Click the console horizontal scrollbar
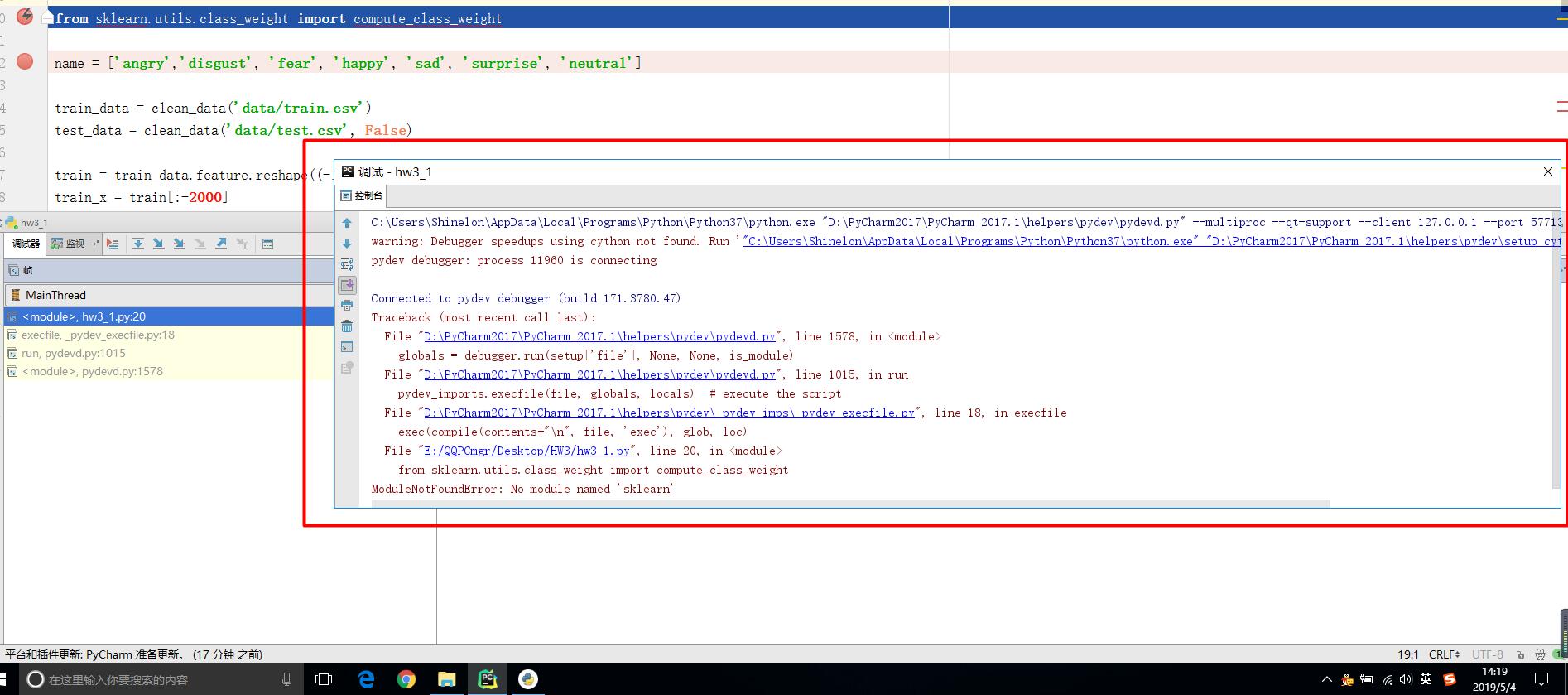 point(850,503)
